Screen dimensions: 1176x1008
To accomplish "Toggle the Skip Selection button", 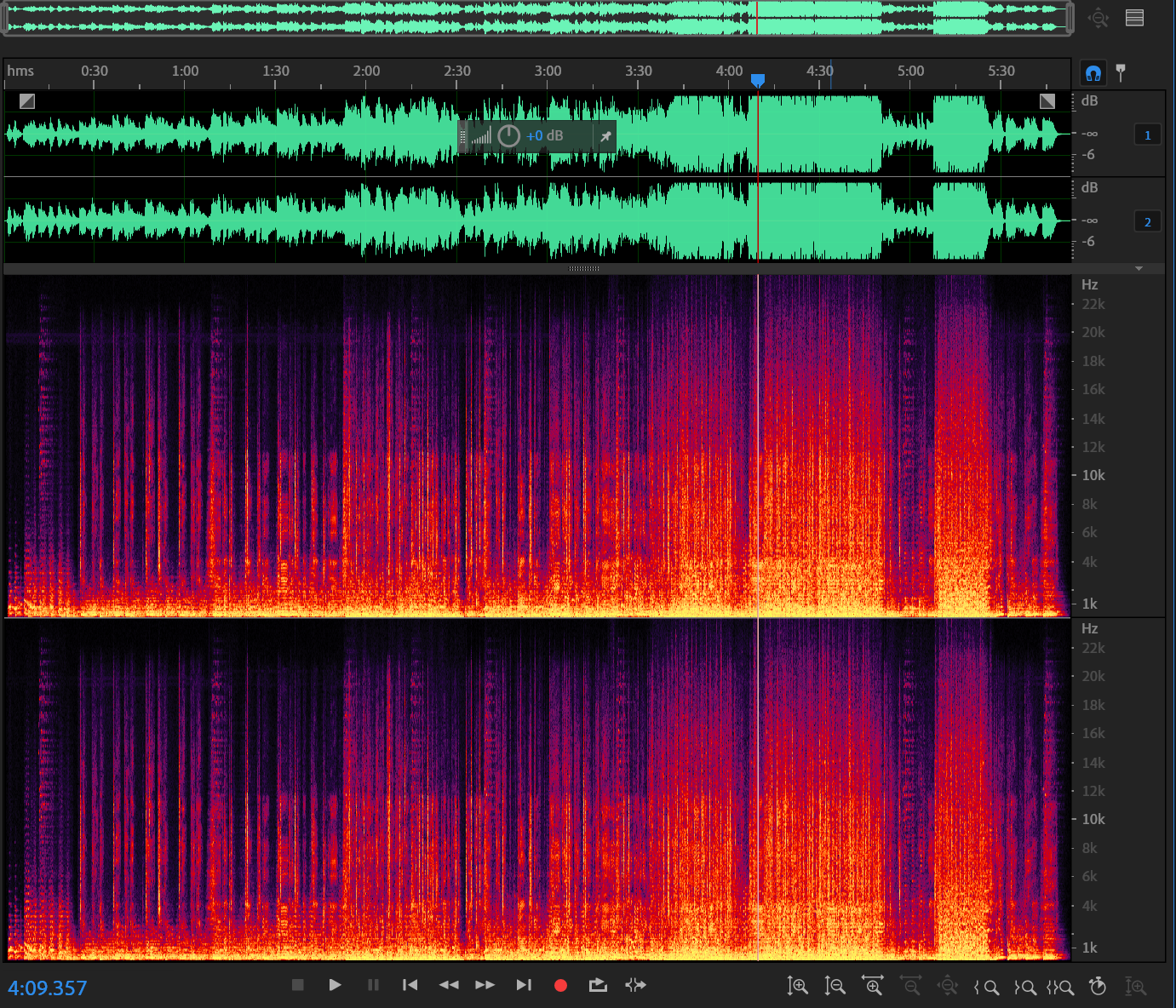I will 635,985.
